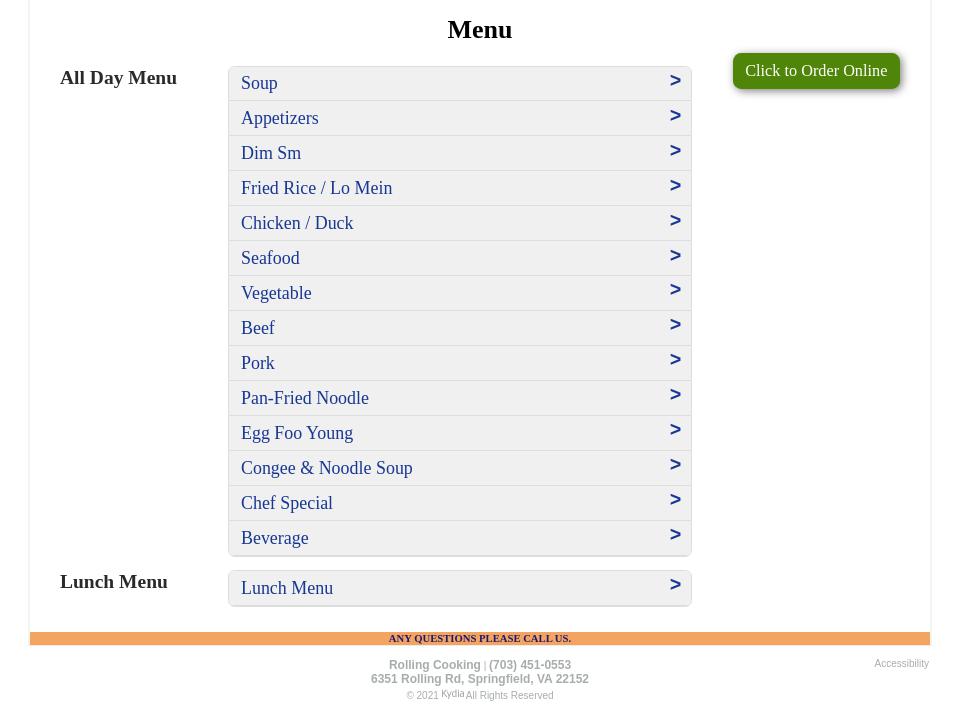Viewport: 960px width, 723px height.
Task: Open the Accessibility link
Action: coord(901,664)
